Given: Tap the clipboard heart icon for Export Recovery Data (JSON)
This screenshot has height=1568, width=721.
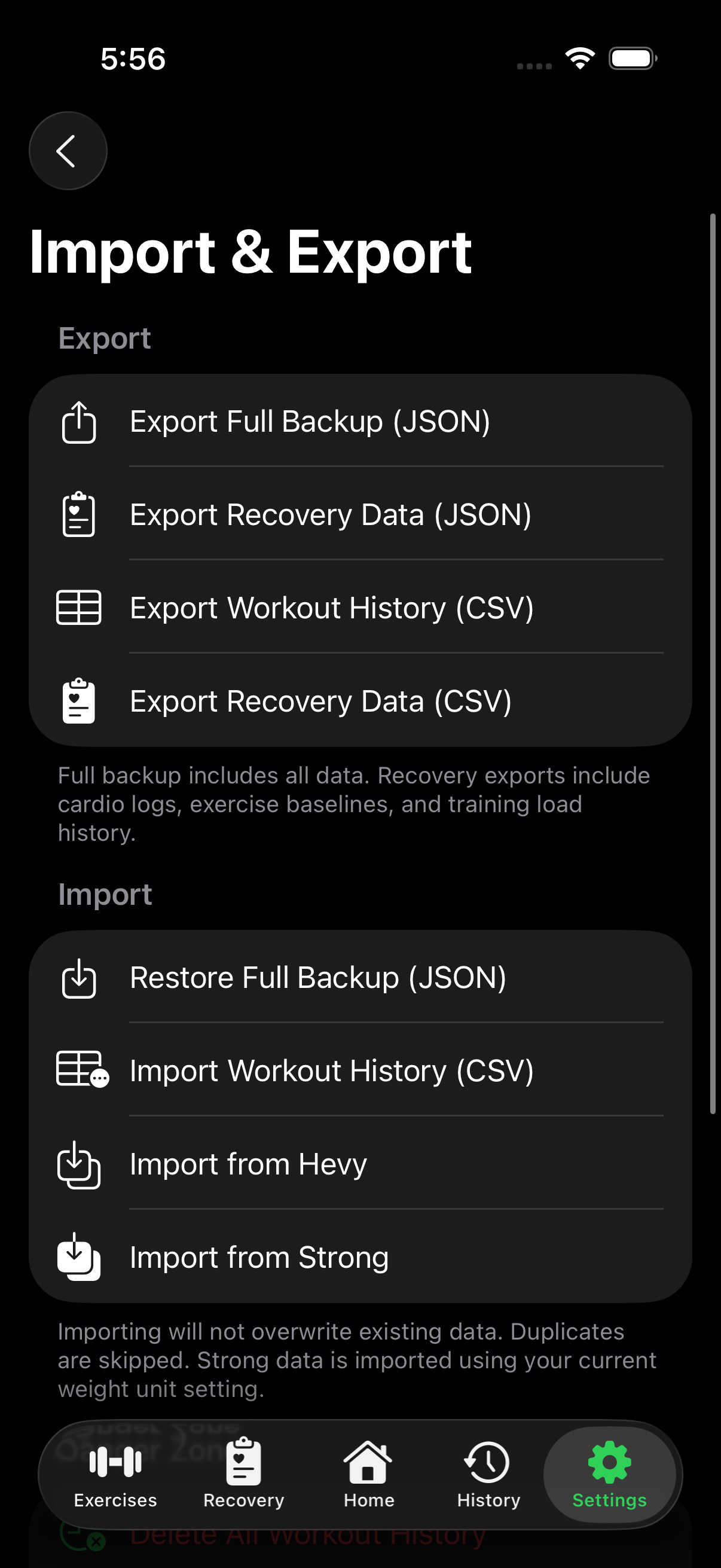Looking at the screenshot, I should (78, 514).
